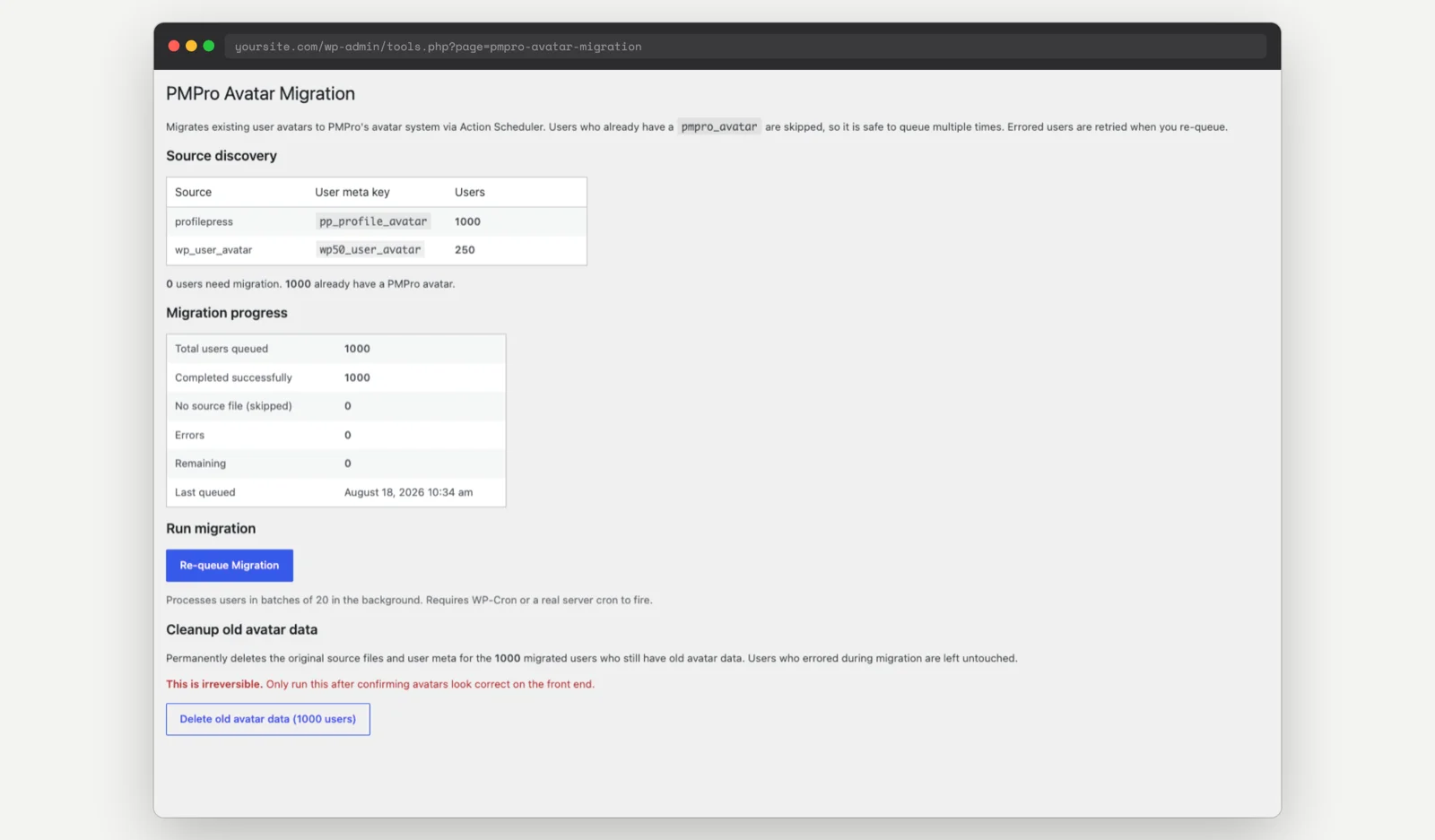Click the Errors value 0
The height and width of the screenshot is (840, 1435).
click(x=348, y=435)
